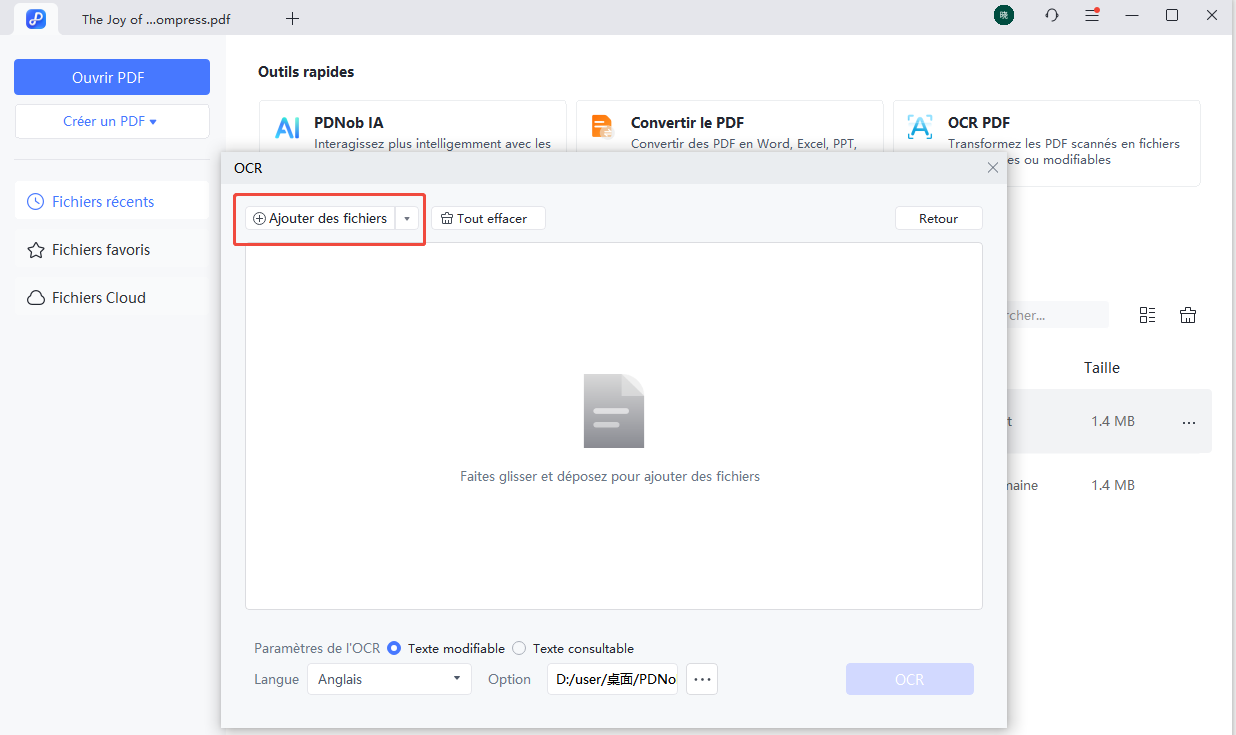Click Retour in the OCR dialog
This screenshot has height=735, width=1236.
pyautogui.click(x=938, y=217)
